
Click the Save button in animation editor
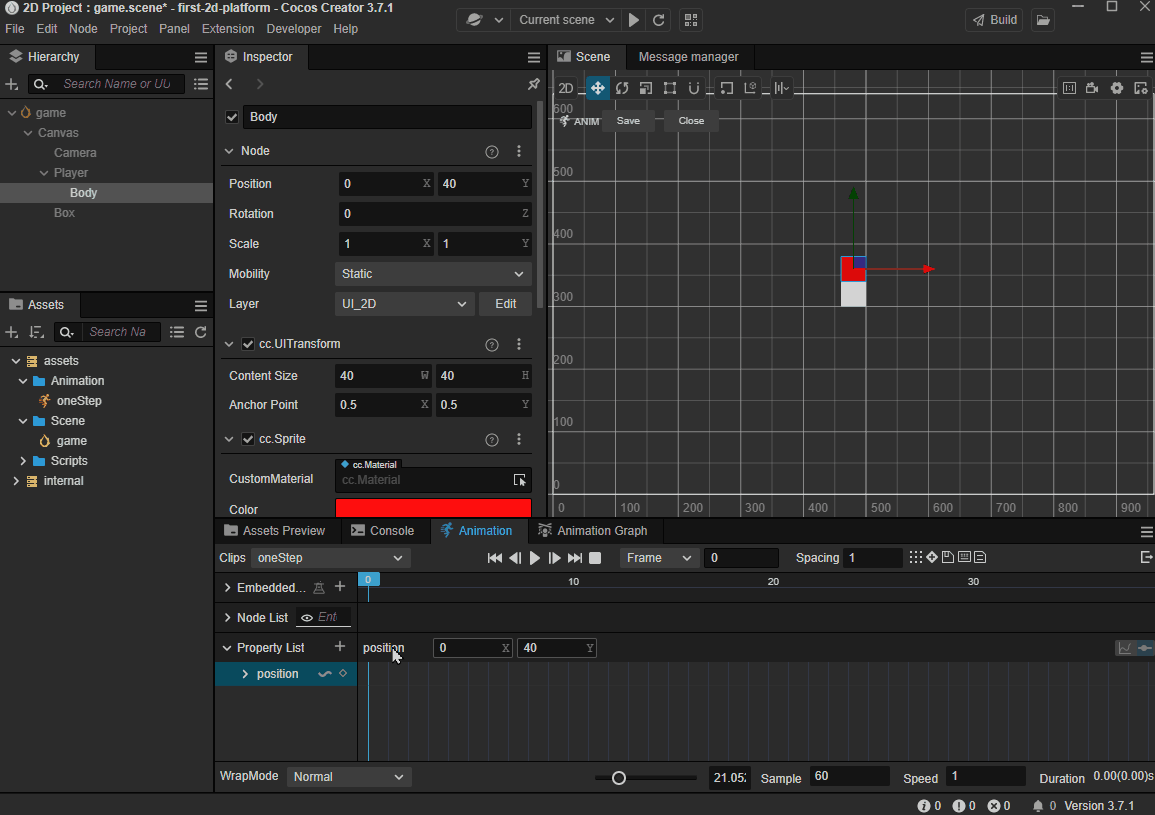(x=628, y=121)
